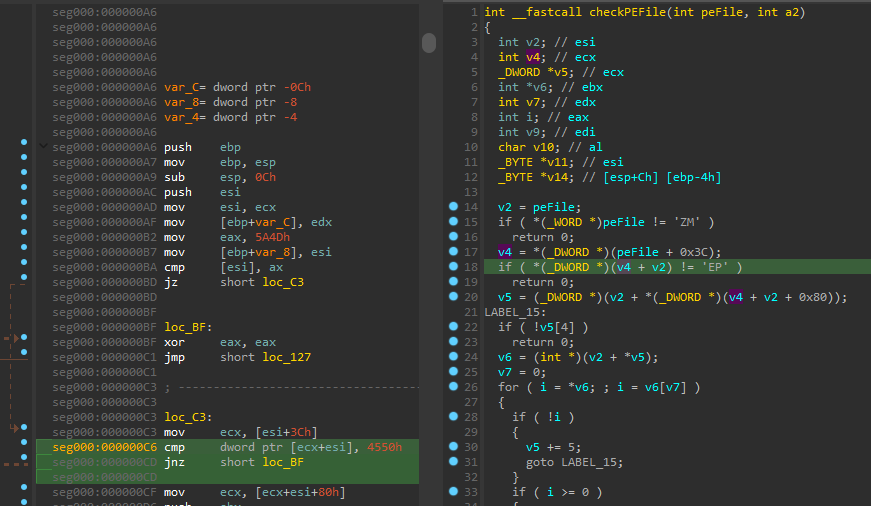Follow loc_BF reference in jnz instruction

point(283,462)
